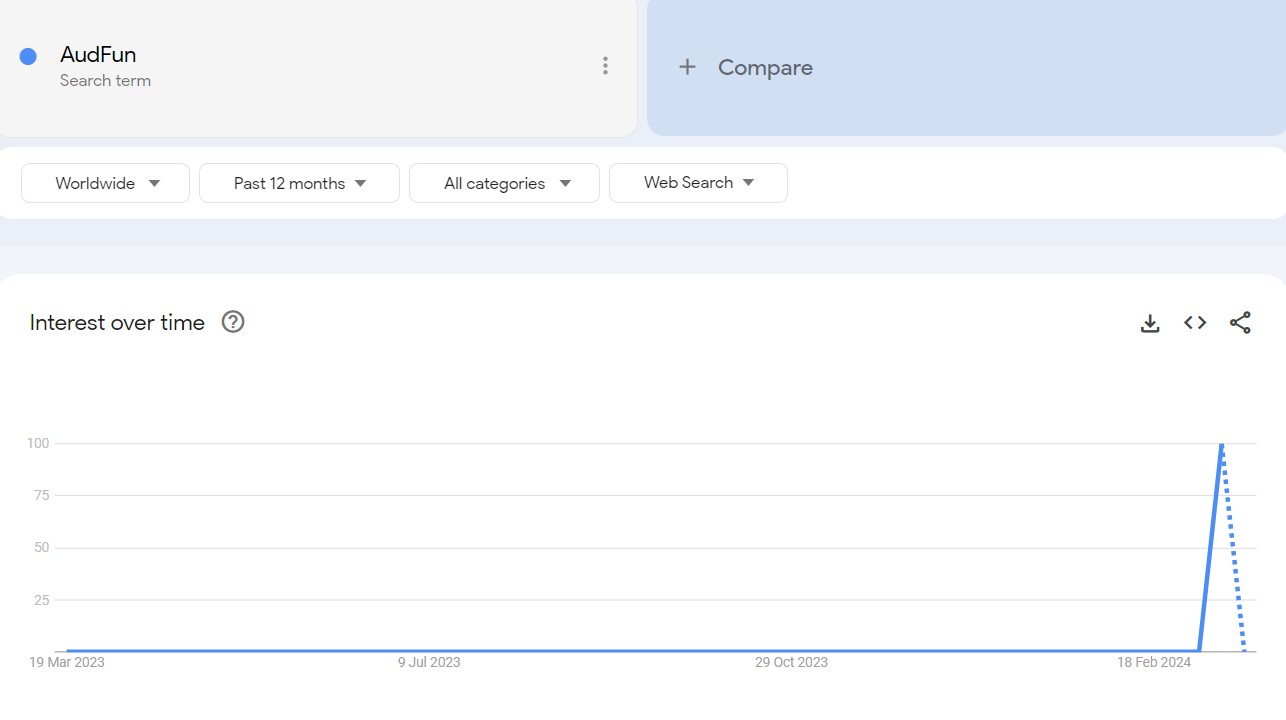Click the dotted forecast line's bottom end
This screenshot has width=1286, height=720.
pyautogui.click(x=1243, y=649)
